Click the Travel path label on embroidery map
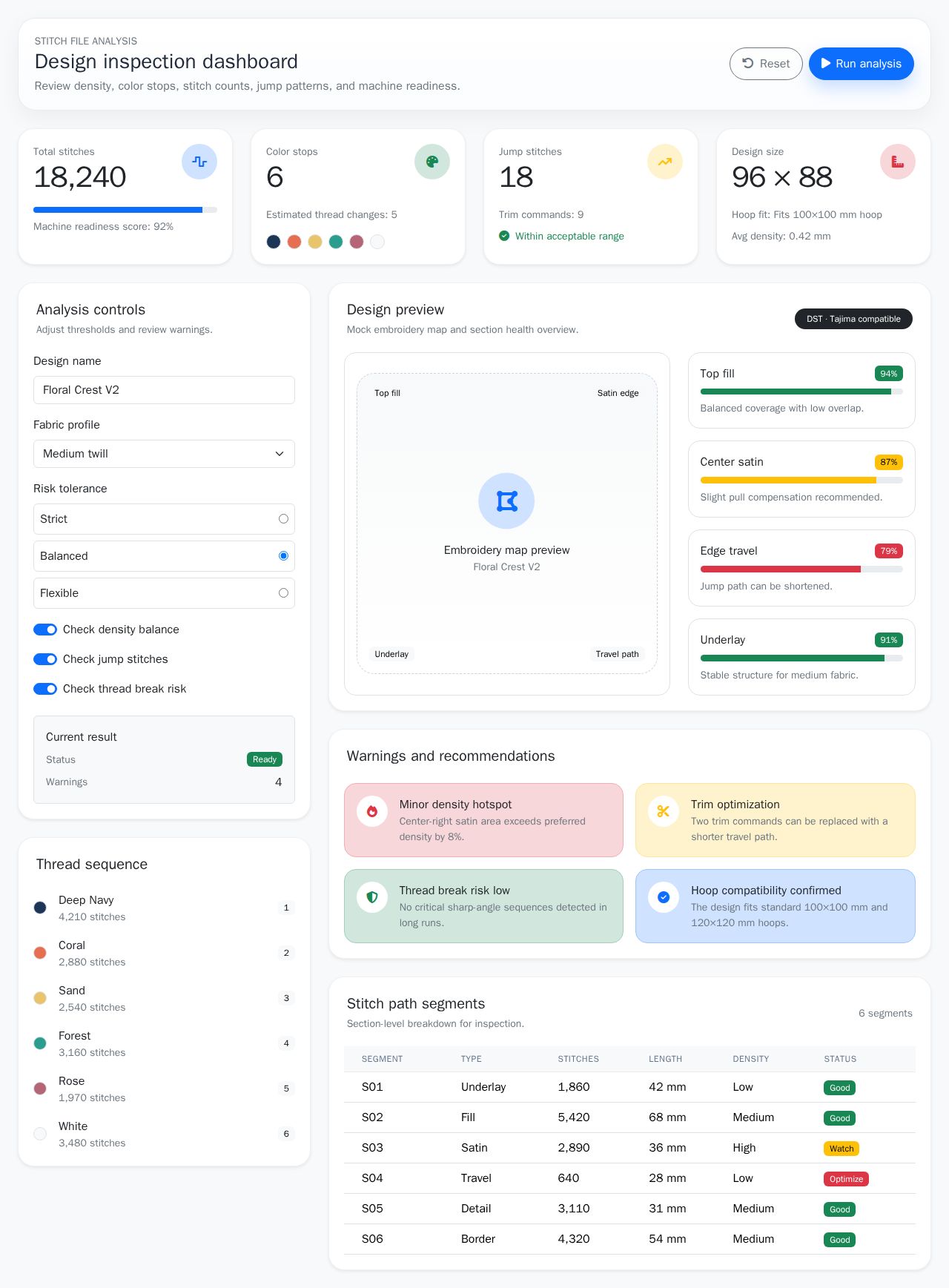 (x=617, y=654)
